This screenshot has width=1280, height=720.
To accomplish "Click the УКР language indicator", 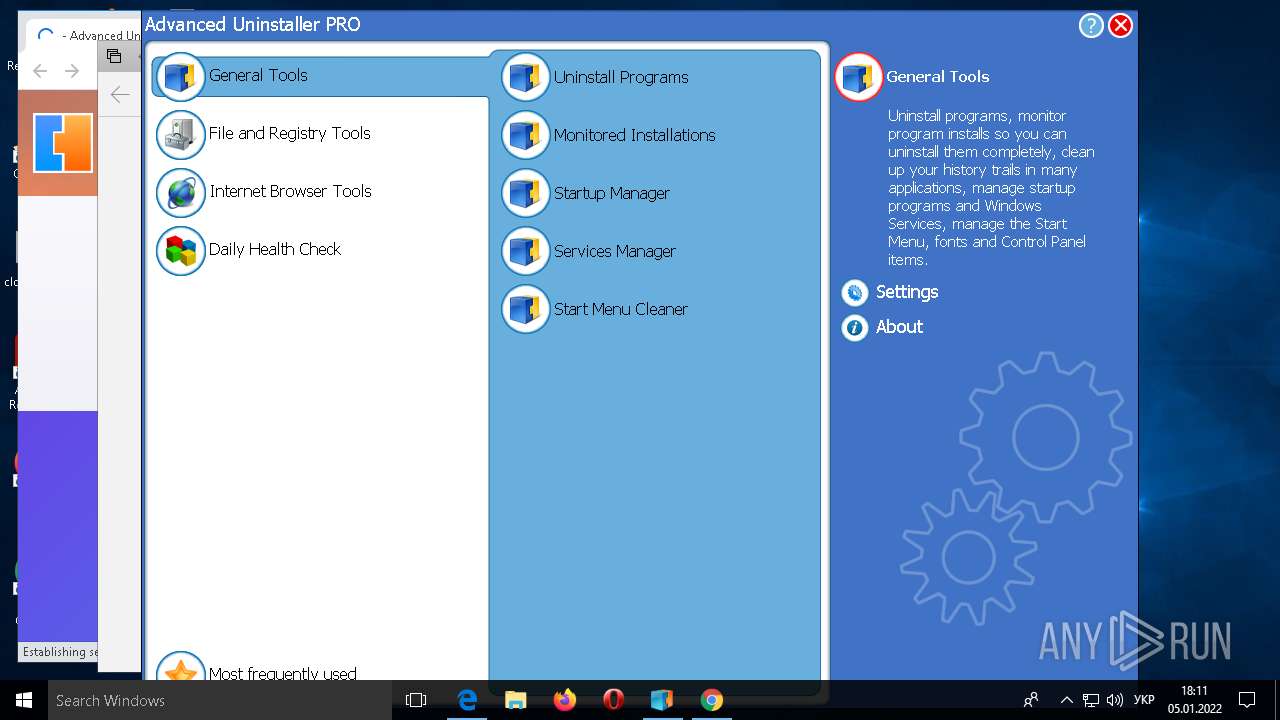I will pos(1145,700).
